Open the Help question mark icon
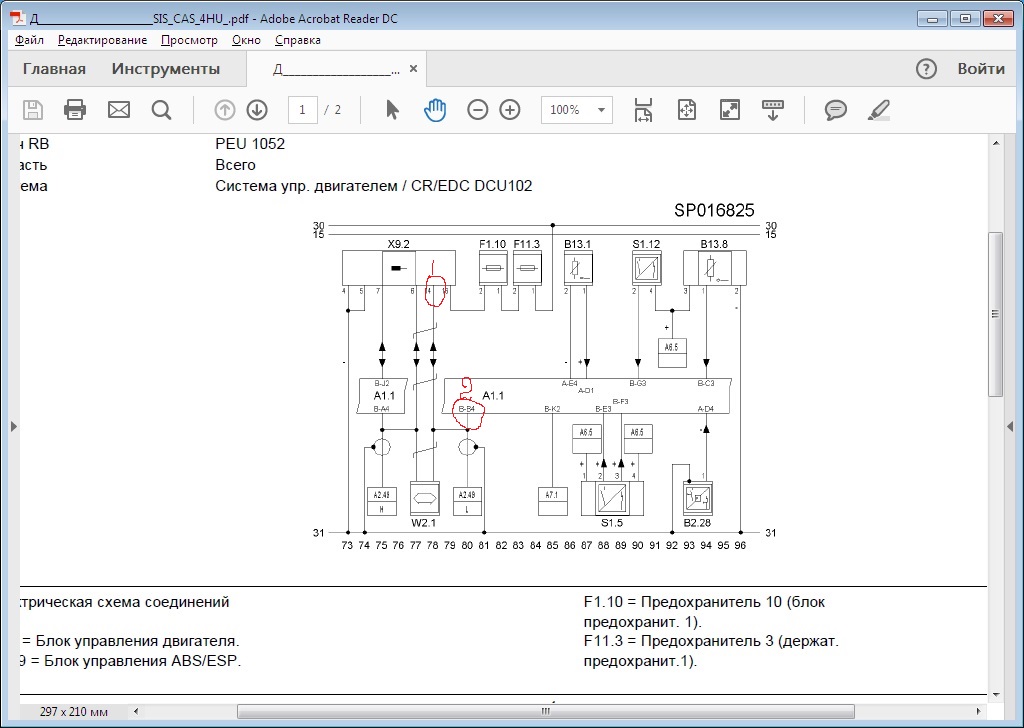Image resolution: width=1024 pixels, height=728 pixels. pyautogui.click(x=926, y=69)
